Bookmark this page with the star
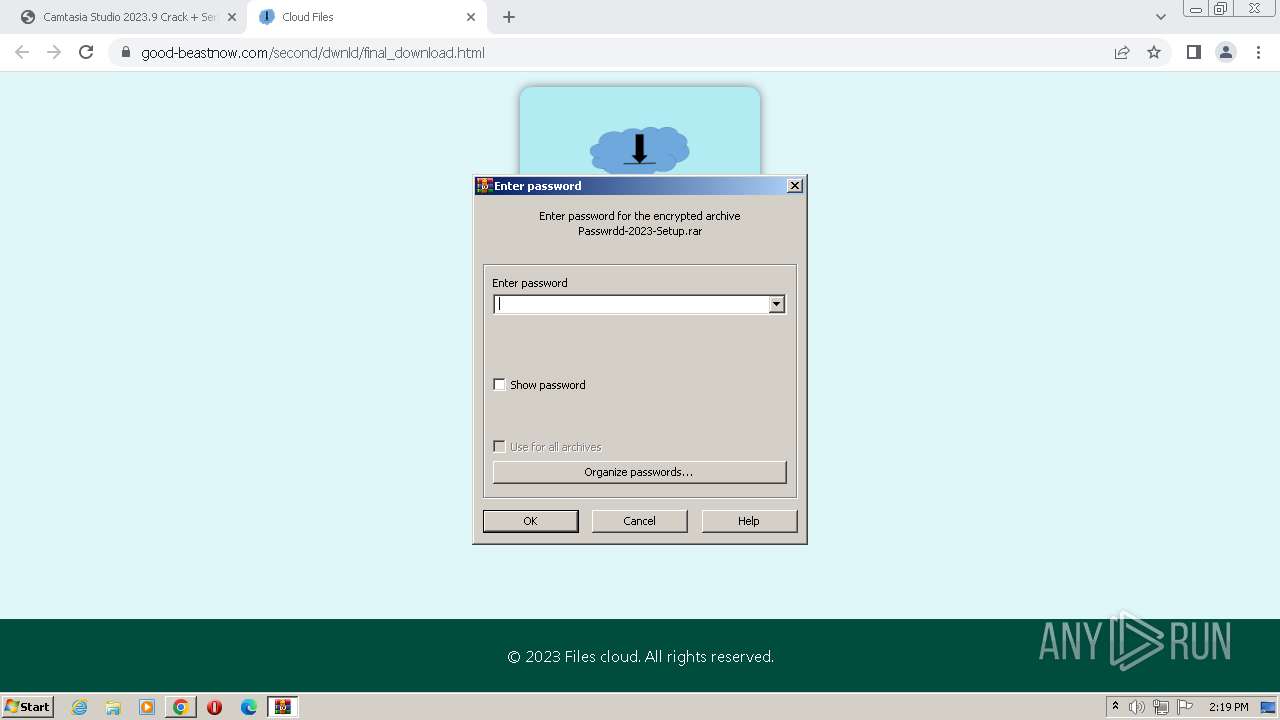This screenshot has height=720, width=1280. 1154,53
